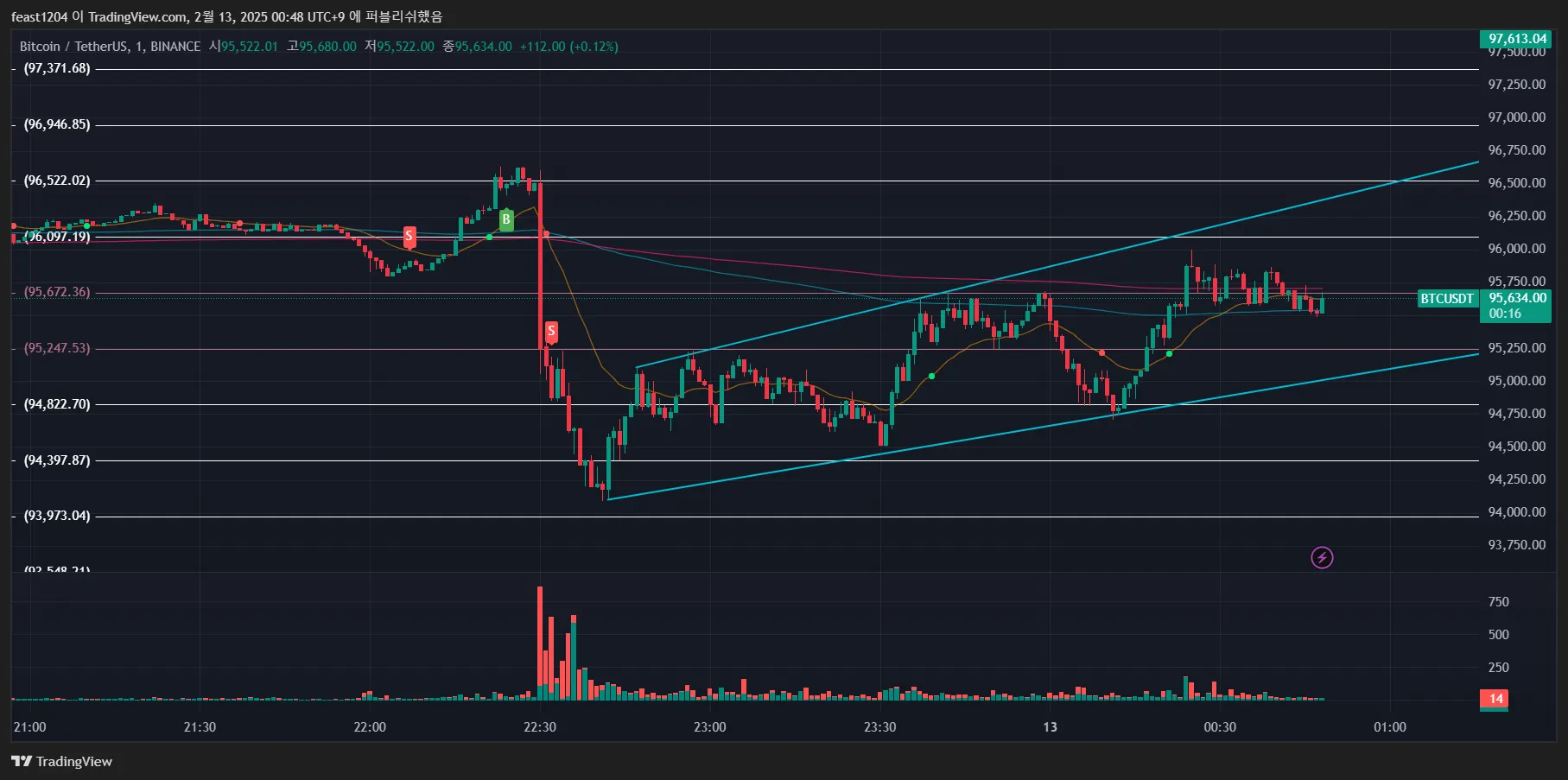The height and width of the screenshot is (780, 1568).
Task: Click the high value 고95,680.00
Action: [321, 47]
